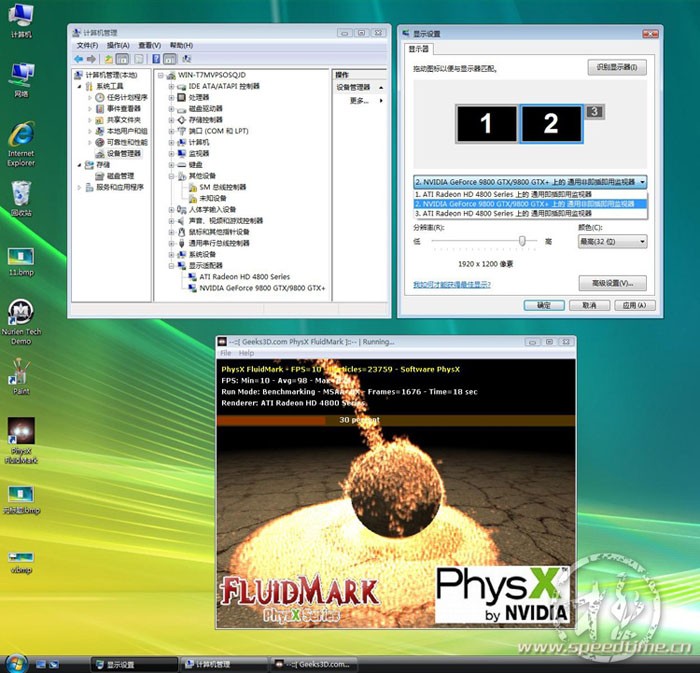Click the blue question-mark Help toolbar icon

[x=156, y=59]
